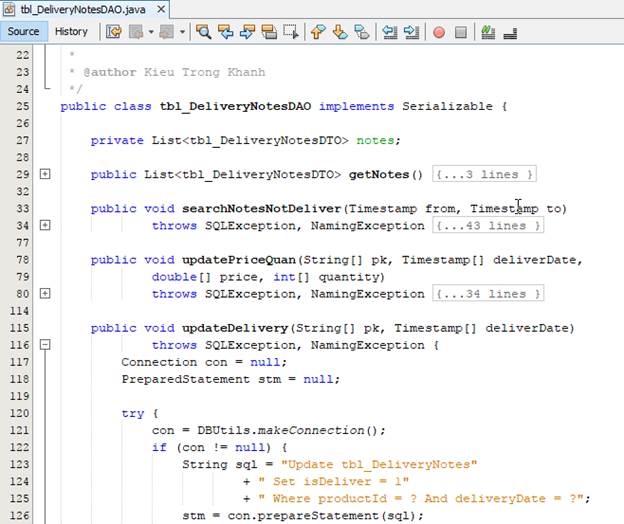Click the greyed-out Back navigation icon
The height and width of the screenshot is (524, 624).
pos(136,32)
